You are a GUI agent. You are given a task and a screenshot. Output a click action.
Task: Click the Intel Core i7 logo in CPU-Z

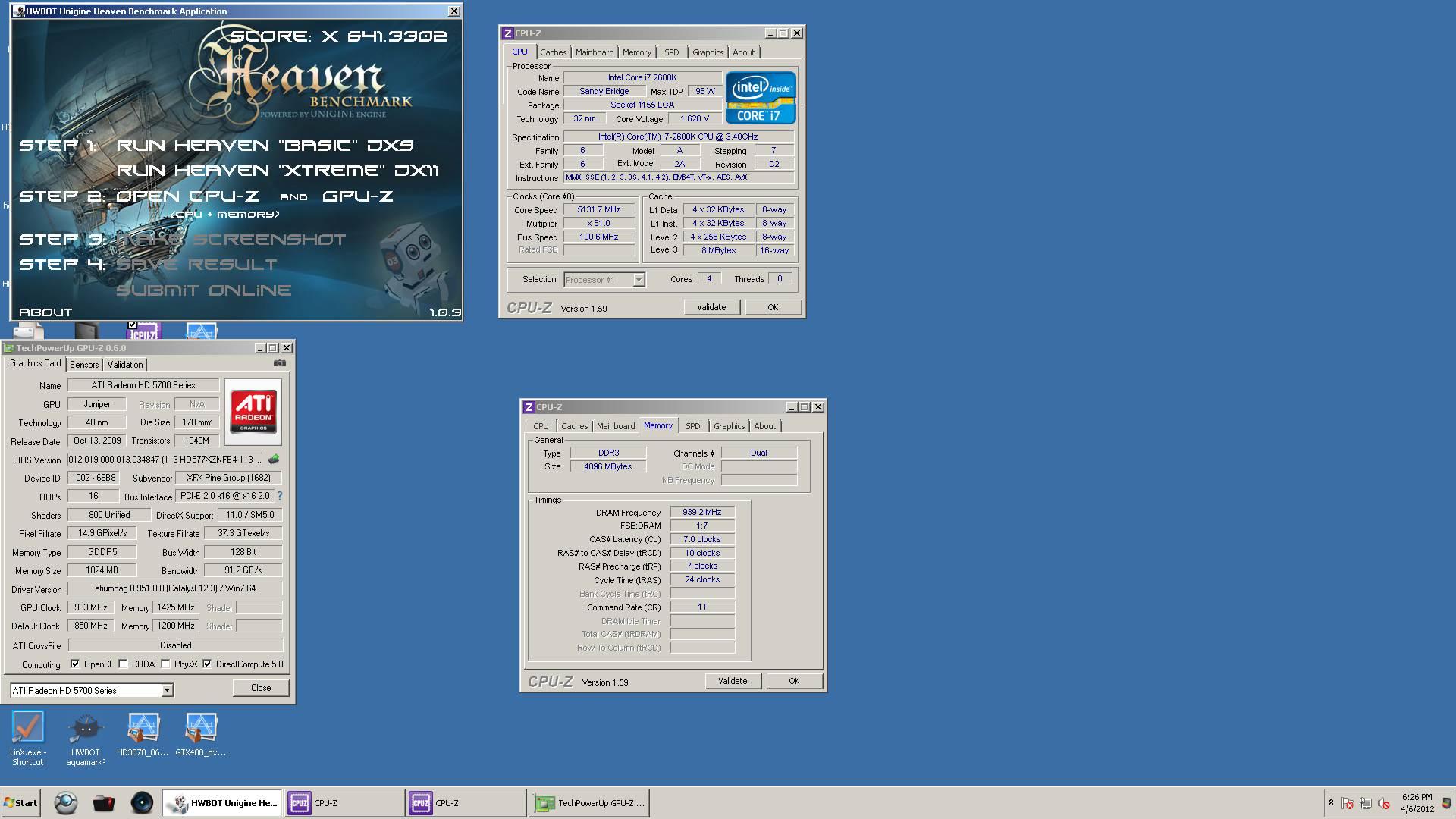tap(760, 97)
